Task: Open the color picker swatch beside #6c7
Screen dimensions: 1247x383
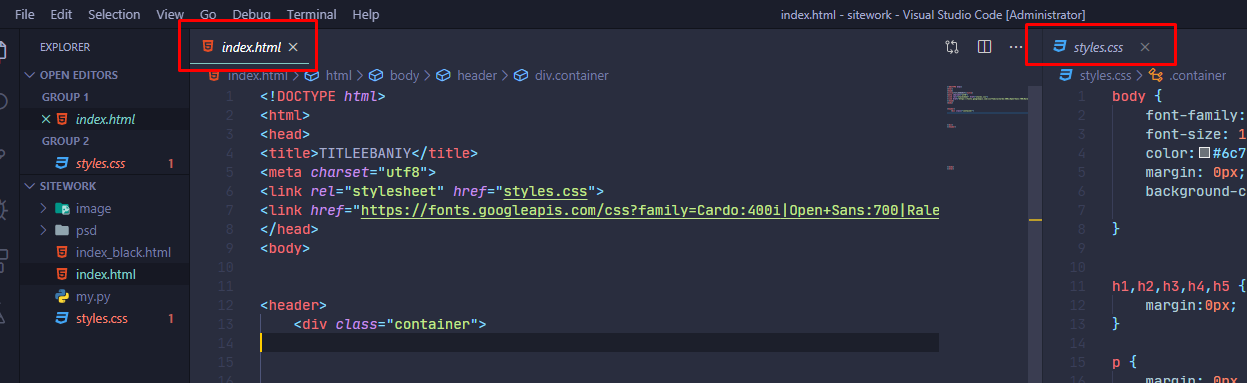Action: pyautogui.click(x=1204, y=153)
